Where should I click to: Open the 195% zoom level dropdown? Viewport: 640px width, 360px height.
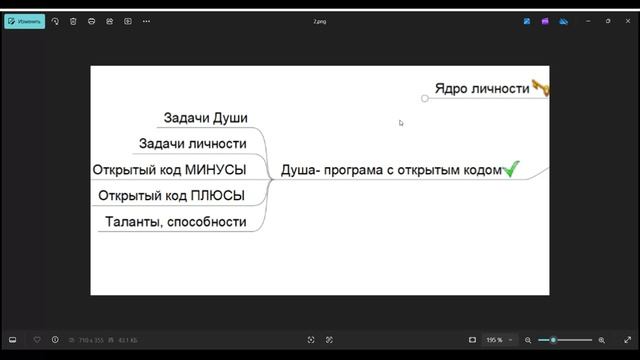click(x=498, y=340)
